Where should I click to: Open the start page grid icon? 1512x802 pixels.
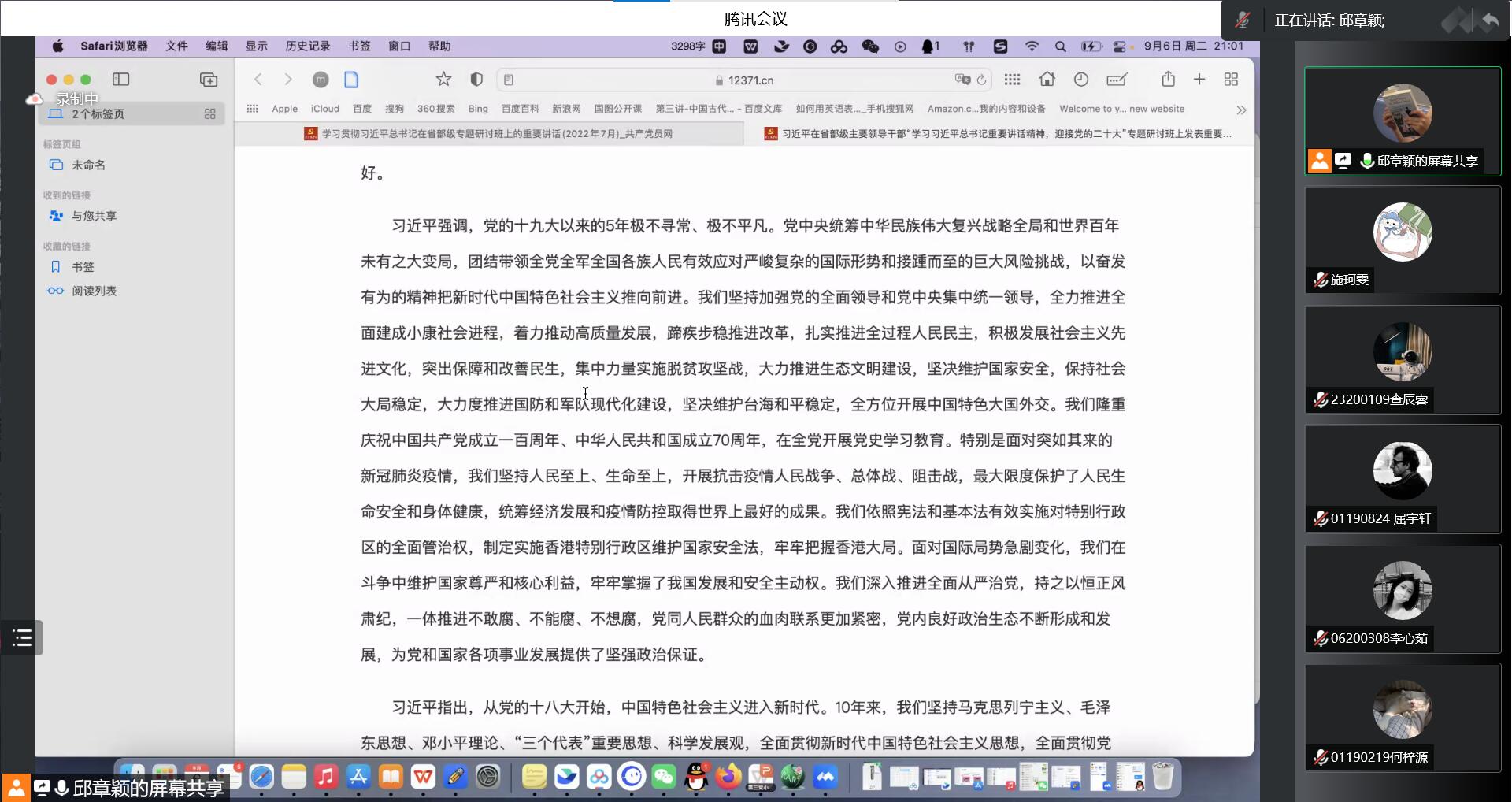click(x=1013, y=80)
